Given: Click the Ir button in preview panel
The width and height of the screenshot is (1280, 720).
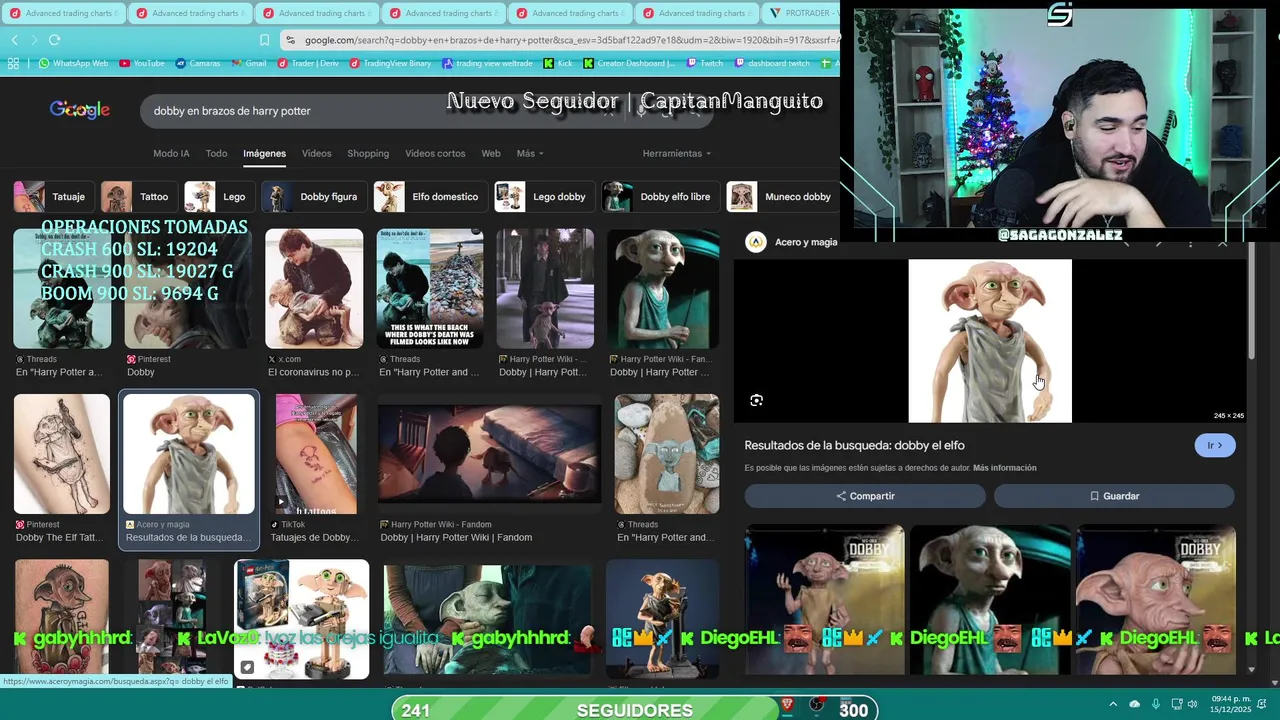Looking at the screenshot, I should coord(1215,445).
